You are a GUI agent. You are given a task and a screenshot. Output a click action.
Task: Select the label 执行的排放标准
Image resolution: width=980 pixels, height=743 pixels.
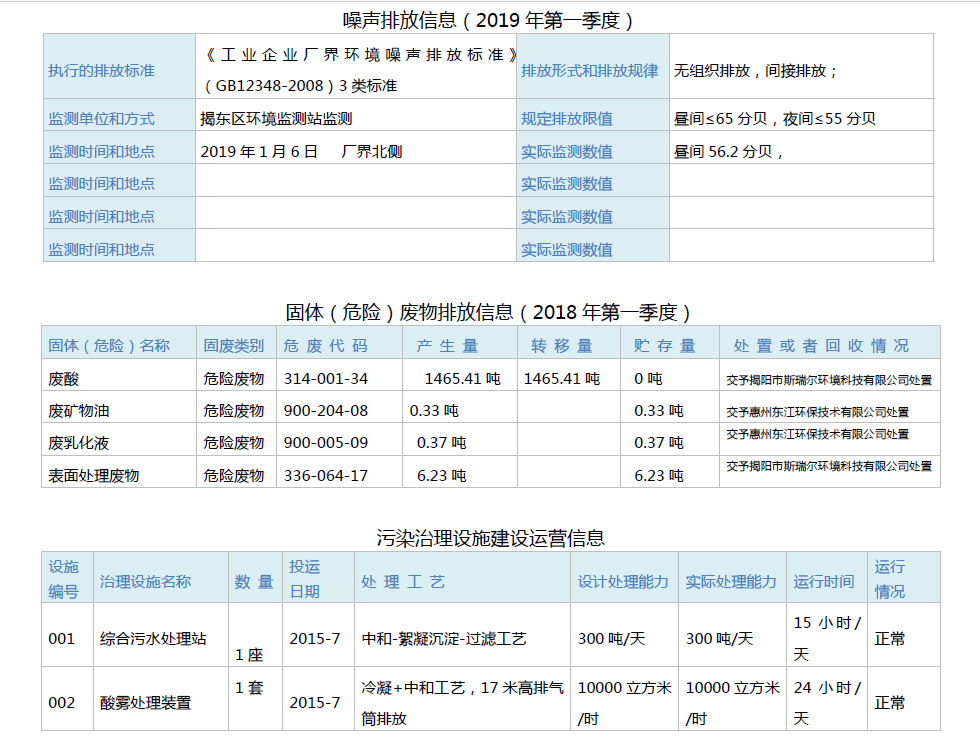[x=101, y=71]
